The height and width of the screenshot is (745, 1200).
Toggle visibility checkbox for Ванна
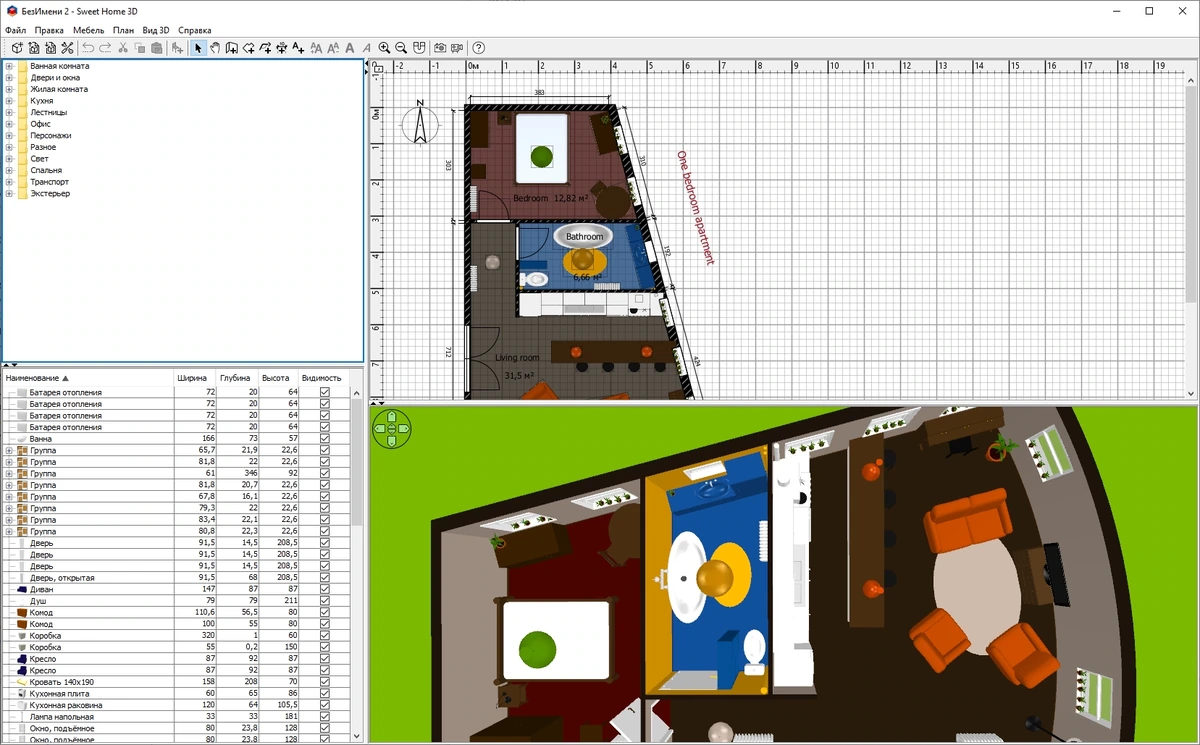point(325,439)
